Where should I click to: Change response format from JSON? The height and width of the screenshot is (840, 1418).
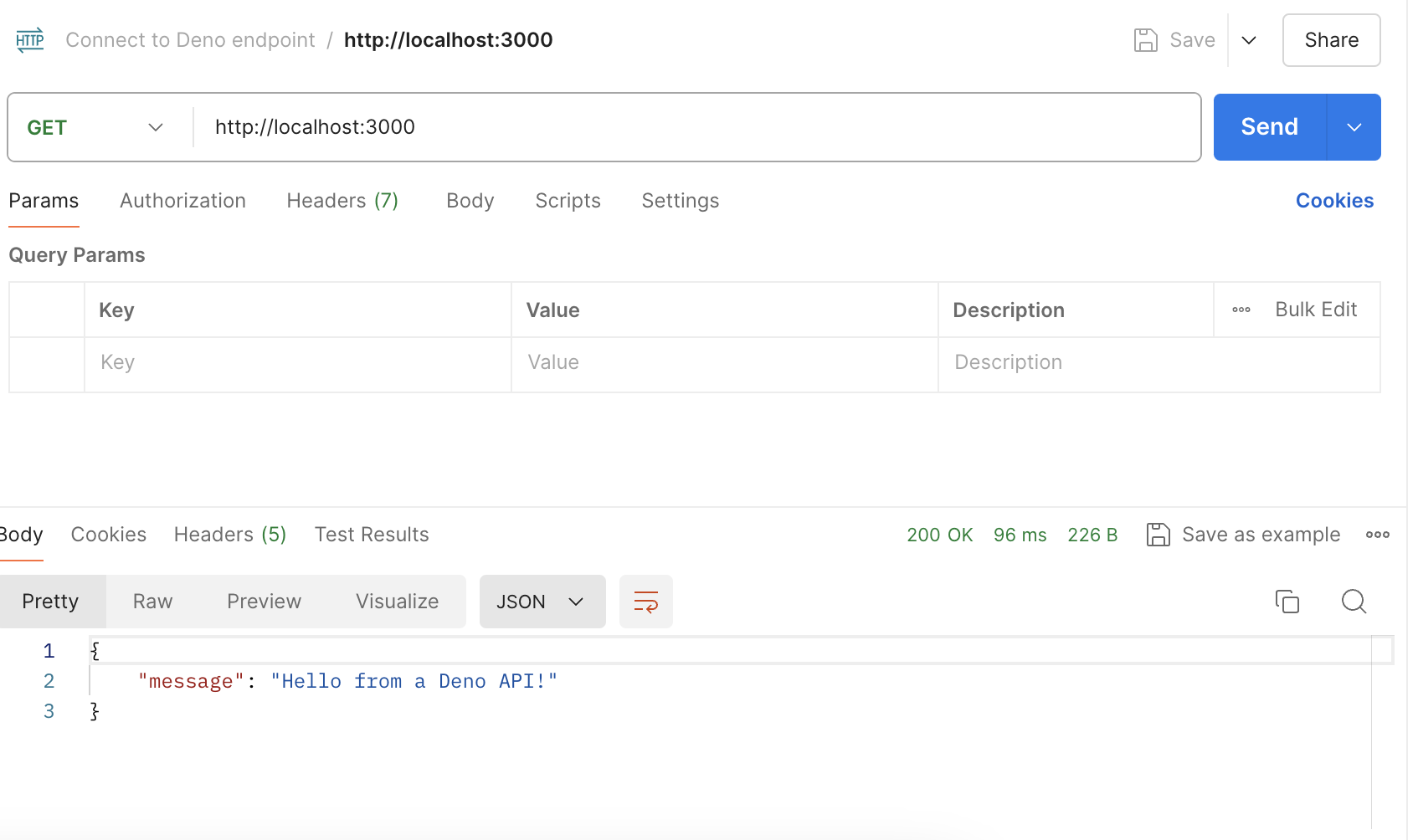tap(542, 601)
